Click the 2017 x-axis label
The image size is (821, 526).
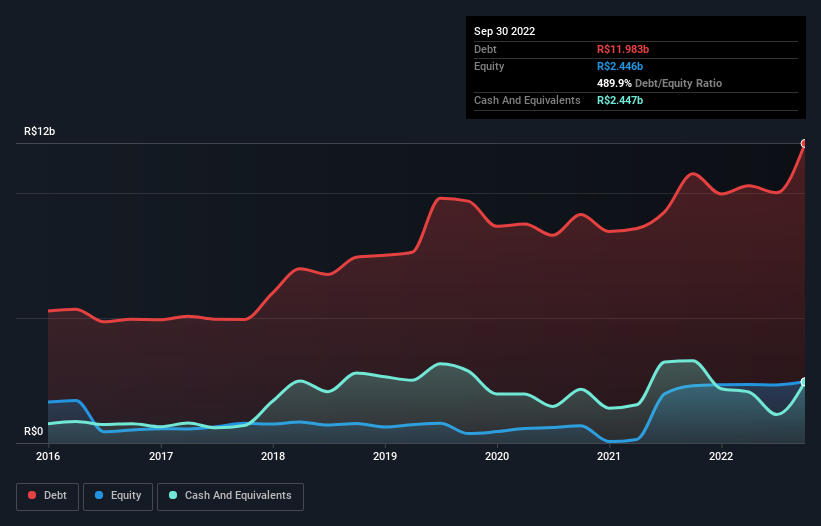[161, 456]
